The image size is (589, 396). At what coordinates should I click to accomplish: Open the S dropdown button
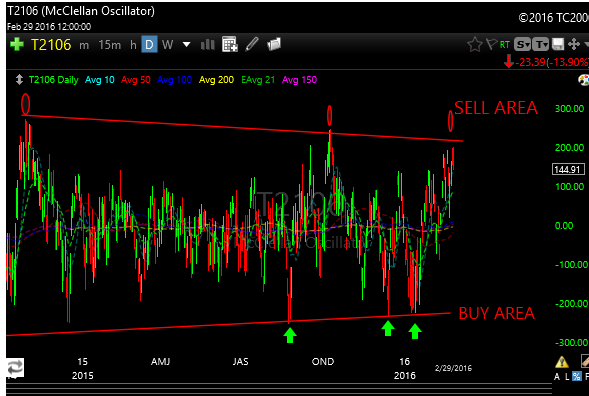pyautogui.click(x=522, y=44)
